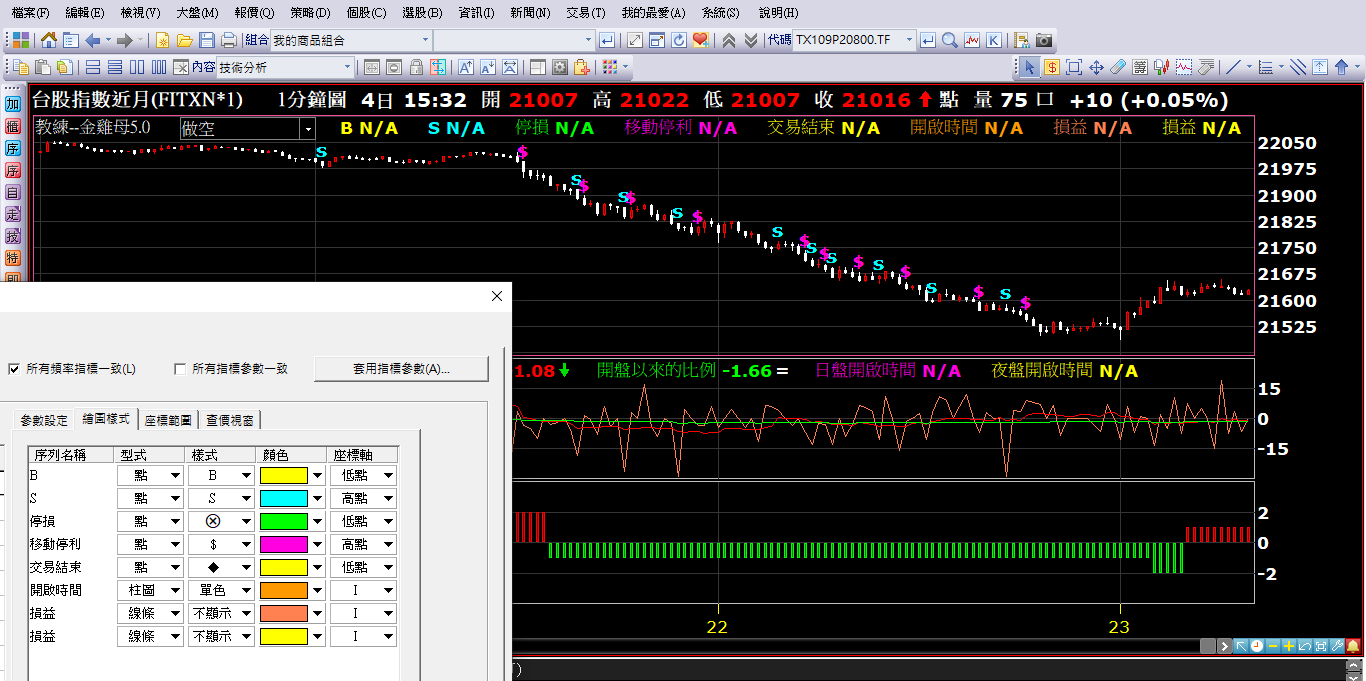Open 樣式 dropdown for 停損 row
Image resolution: width=1366 pixels, height=681 pixels.
246,521
